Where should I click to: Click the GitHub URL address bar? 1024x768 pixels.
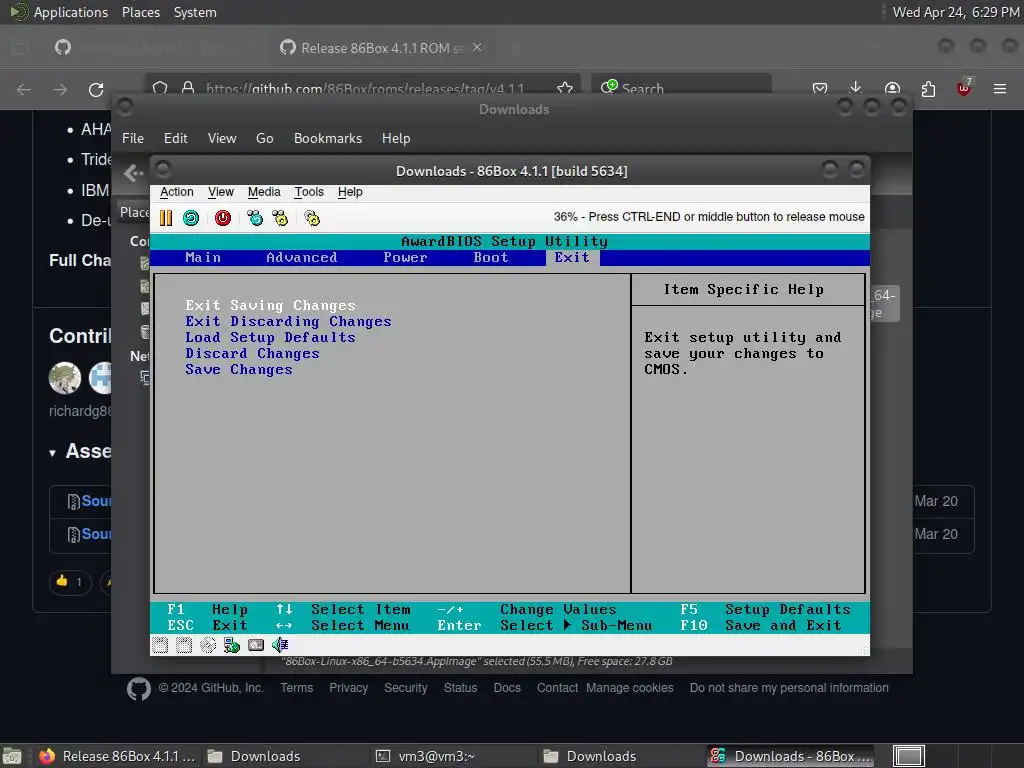click(364, 89)
